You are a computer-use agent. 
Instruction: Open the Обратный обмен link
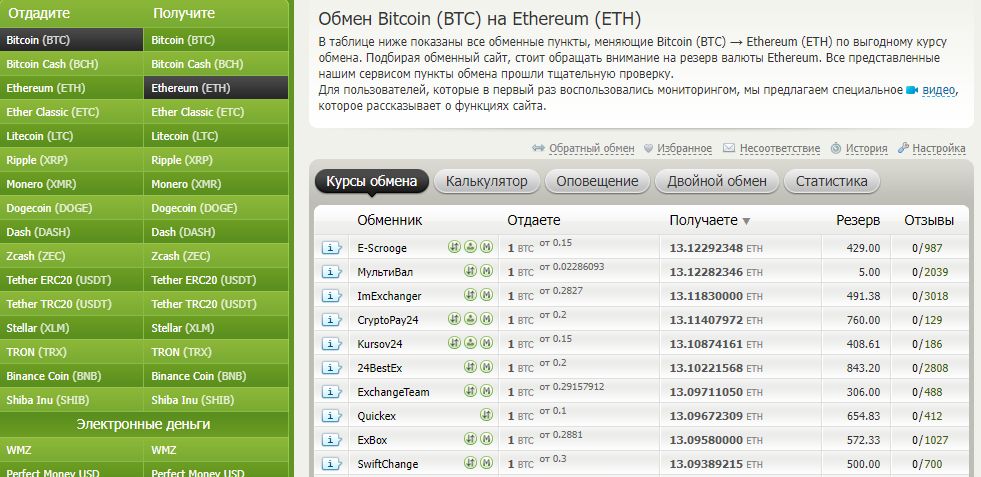click(591, 148)
